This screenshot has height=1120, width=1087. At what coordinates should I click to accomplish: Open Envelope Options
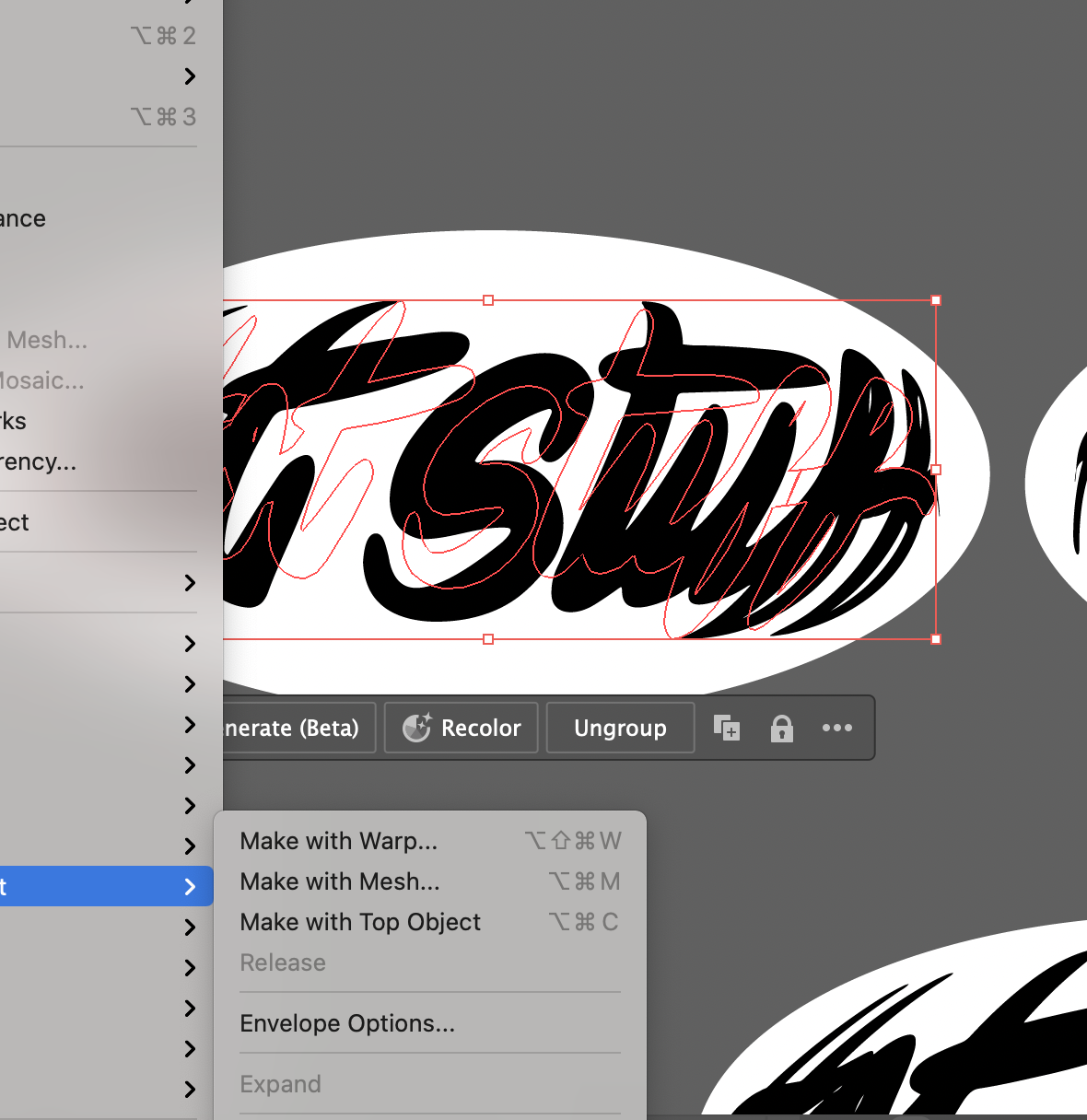pyautogui.click(x=347, y=1022)
